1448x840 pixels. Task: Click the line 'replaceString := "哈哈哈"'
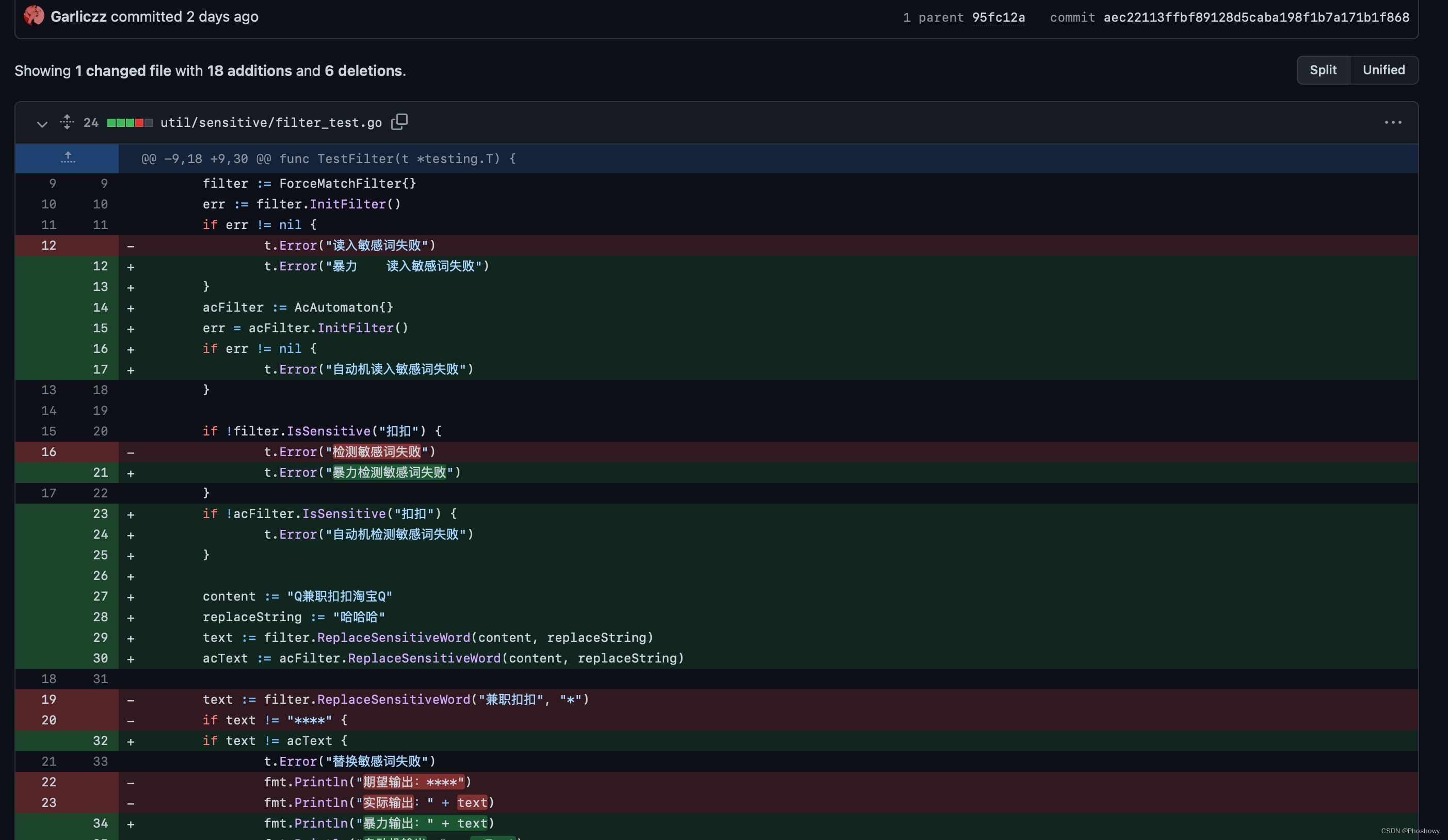[x=294, y=617]
